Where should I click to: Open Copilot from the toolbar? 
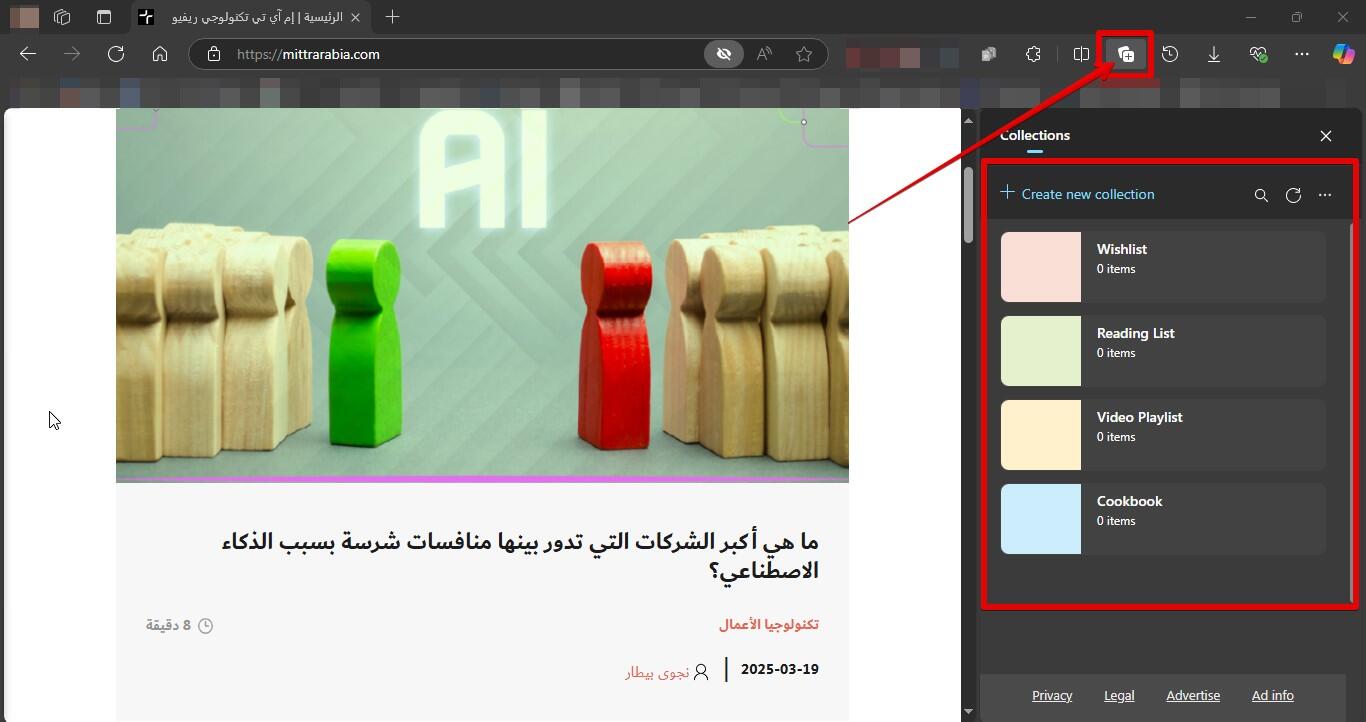[x=1343, y=54]
